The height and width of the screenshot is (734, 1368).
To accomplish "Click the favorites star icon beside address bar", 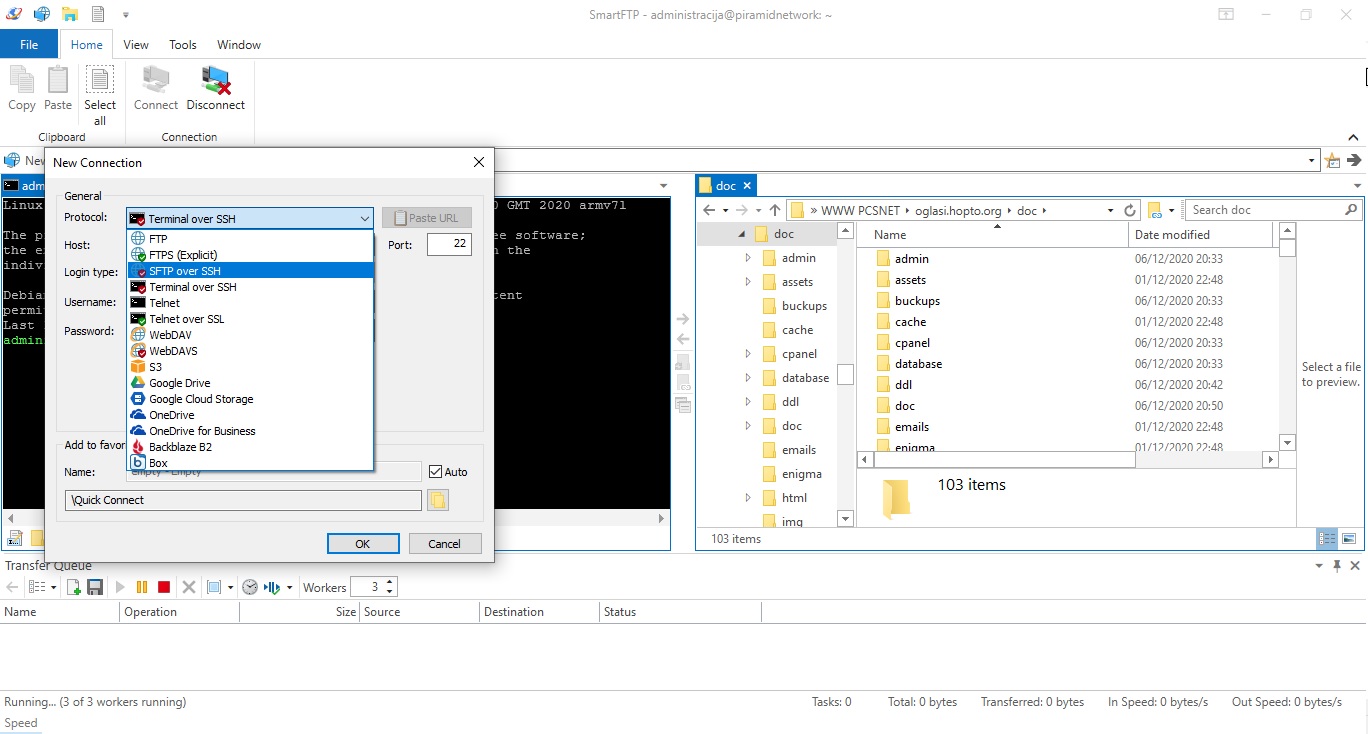I will click(1332, 160).
